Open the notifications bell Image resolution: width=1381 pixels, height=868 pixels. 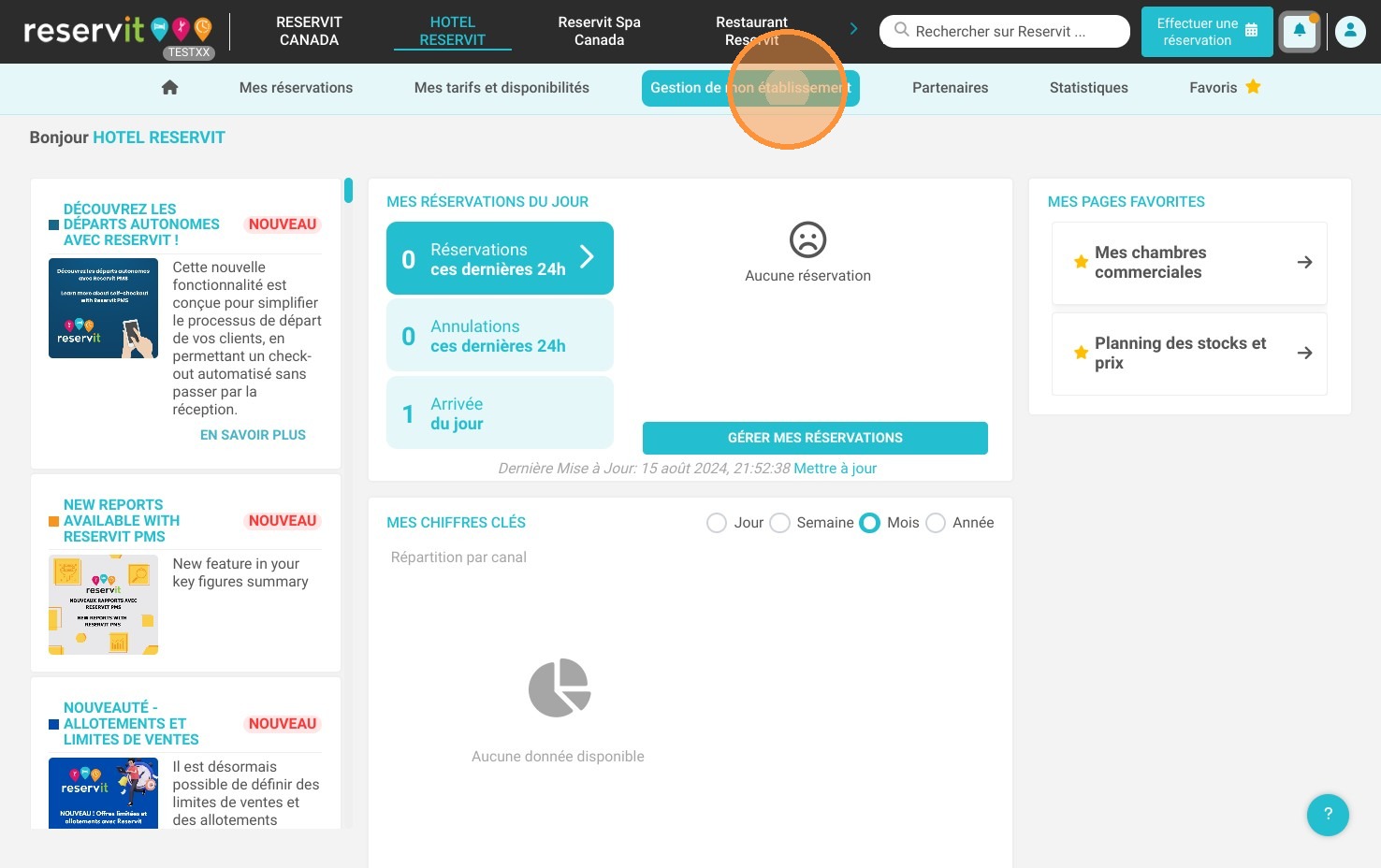1300,32
